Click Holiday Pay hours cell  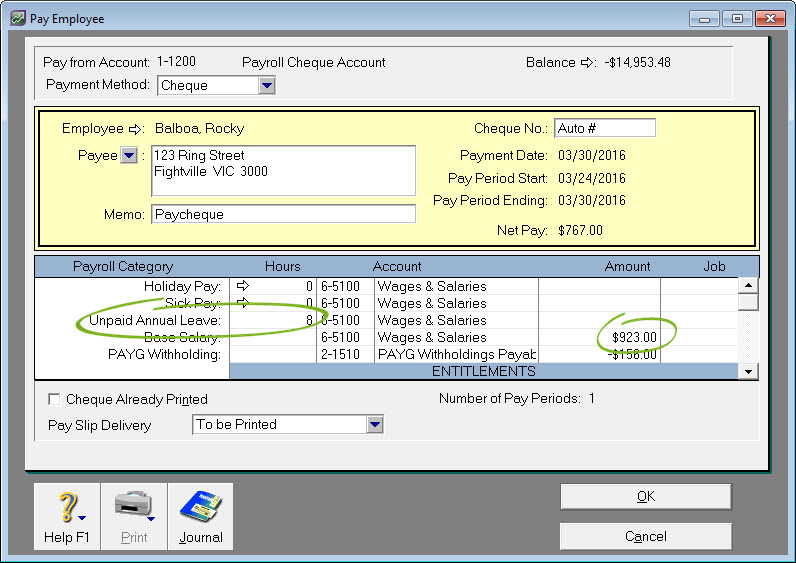pos(273,286)
